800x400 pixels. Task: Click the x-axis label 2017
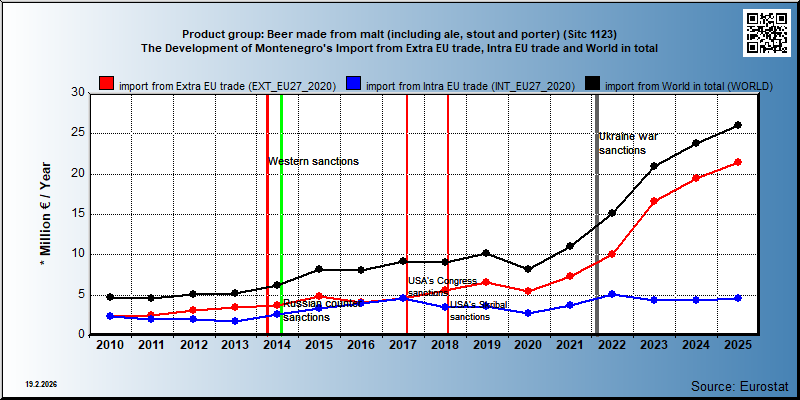403,345
